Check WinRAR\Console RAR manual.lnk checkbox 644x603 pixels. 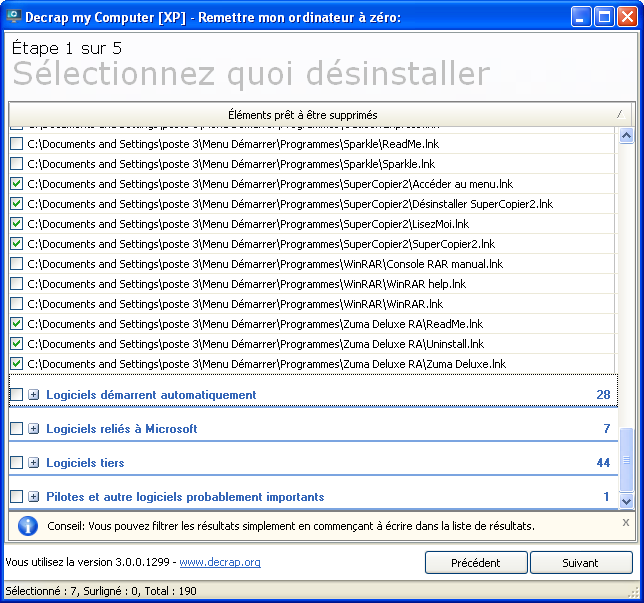tap(16, 264)
